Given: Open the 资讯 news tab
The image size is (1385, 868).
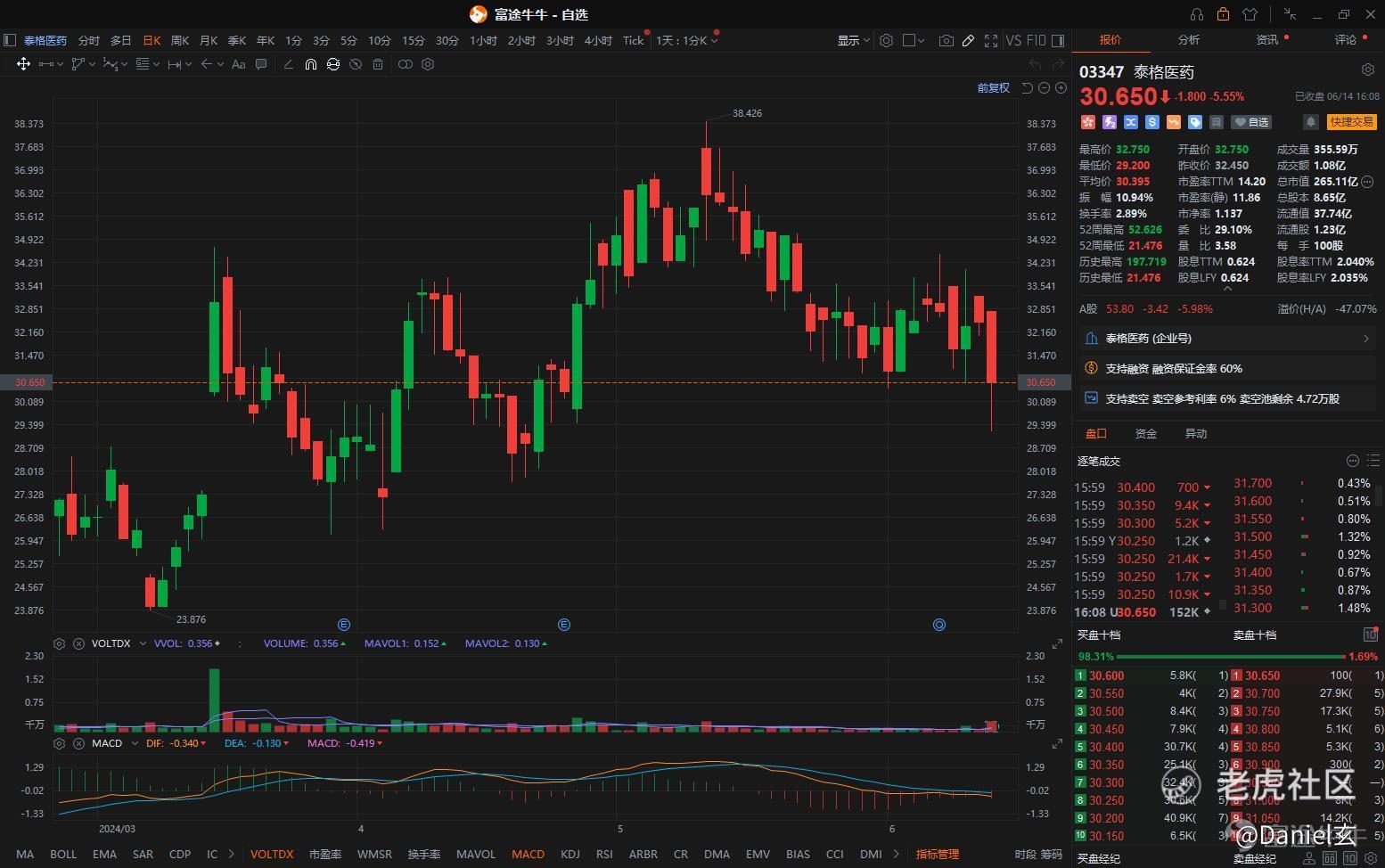Looking at the screenshot, I should [x=1267, y=39].
